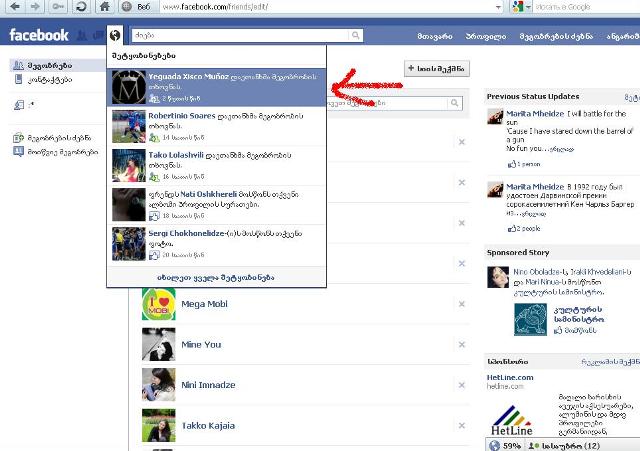Click first top navigation link in header
Viewport: 640px width, 451px height.
click(x=435, y=36)
